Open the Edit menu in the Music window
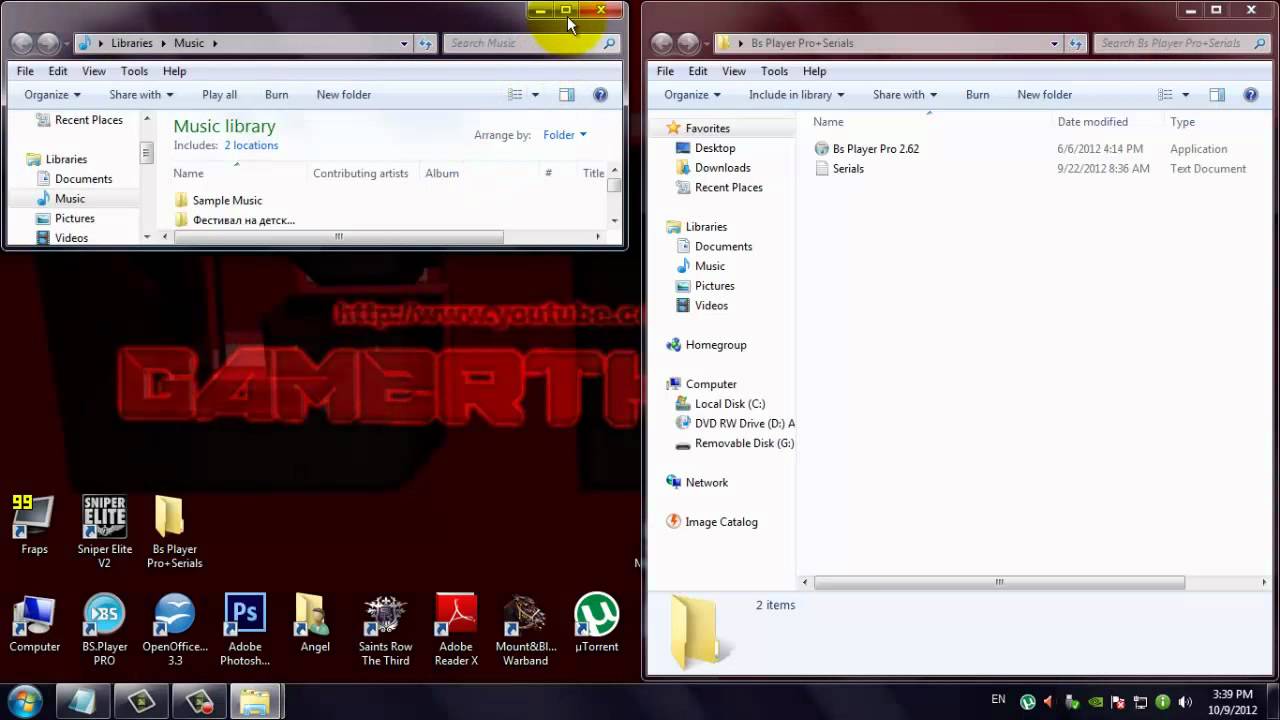The width and height of the screenshot is (1280, 720). 58,71
